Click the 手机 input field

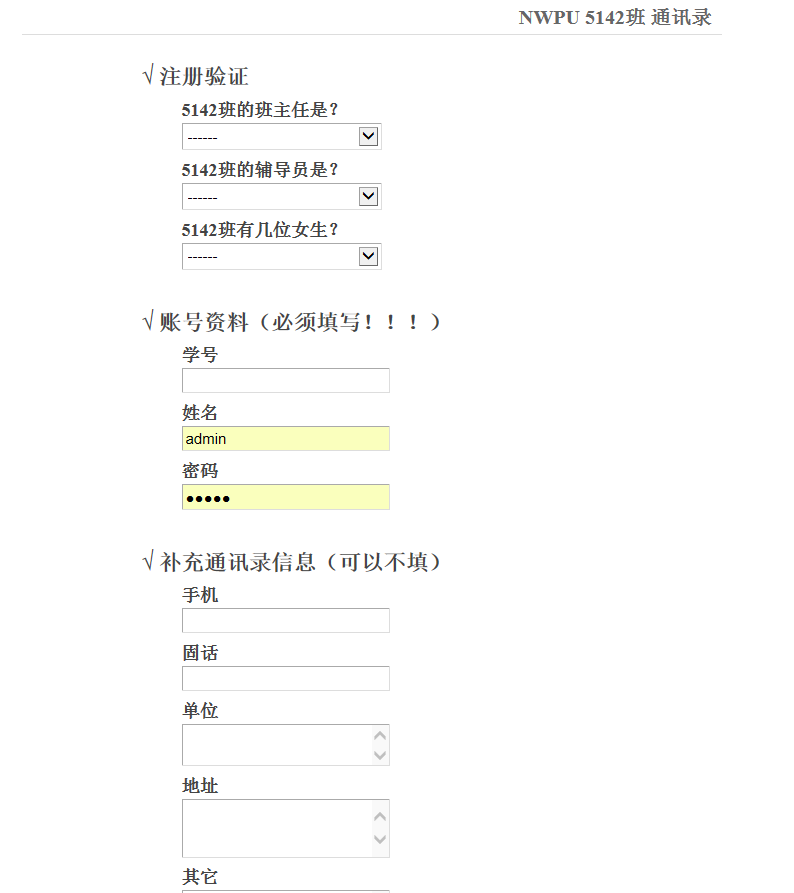click(285, 620)
